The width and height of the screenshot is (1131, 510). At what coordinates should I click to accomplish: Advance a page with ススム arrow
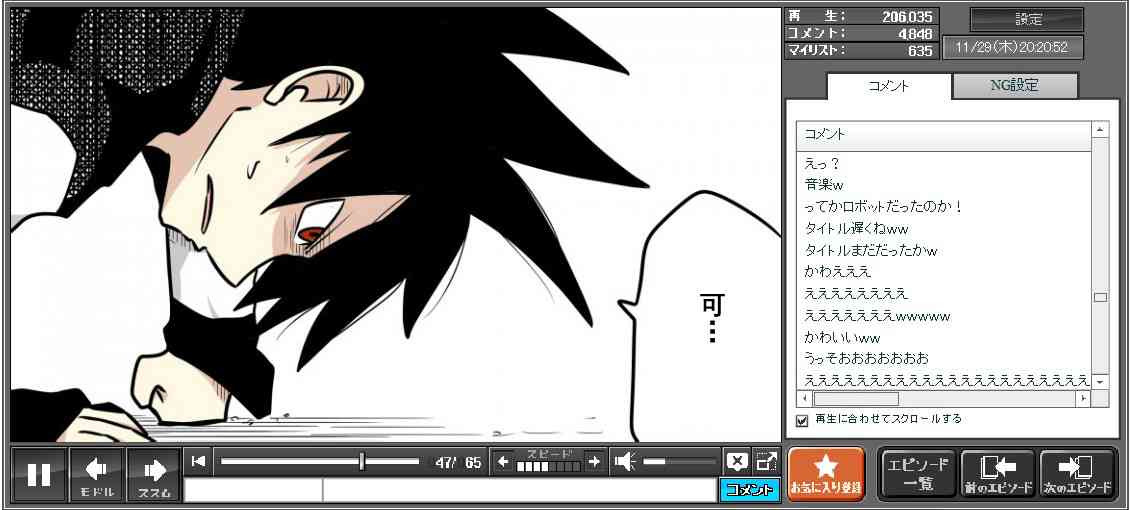click(x=154, y=474)
